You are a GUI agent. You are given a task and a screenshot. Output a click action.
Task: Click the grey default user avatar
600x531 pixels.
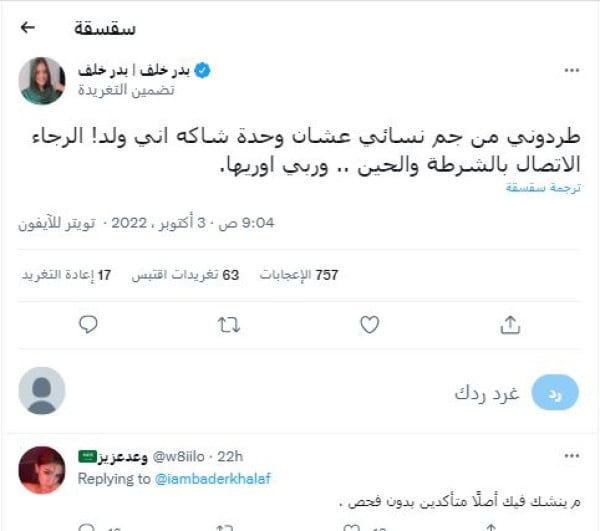42,391
